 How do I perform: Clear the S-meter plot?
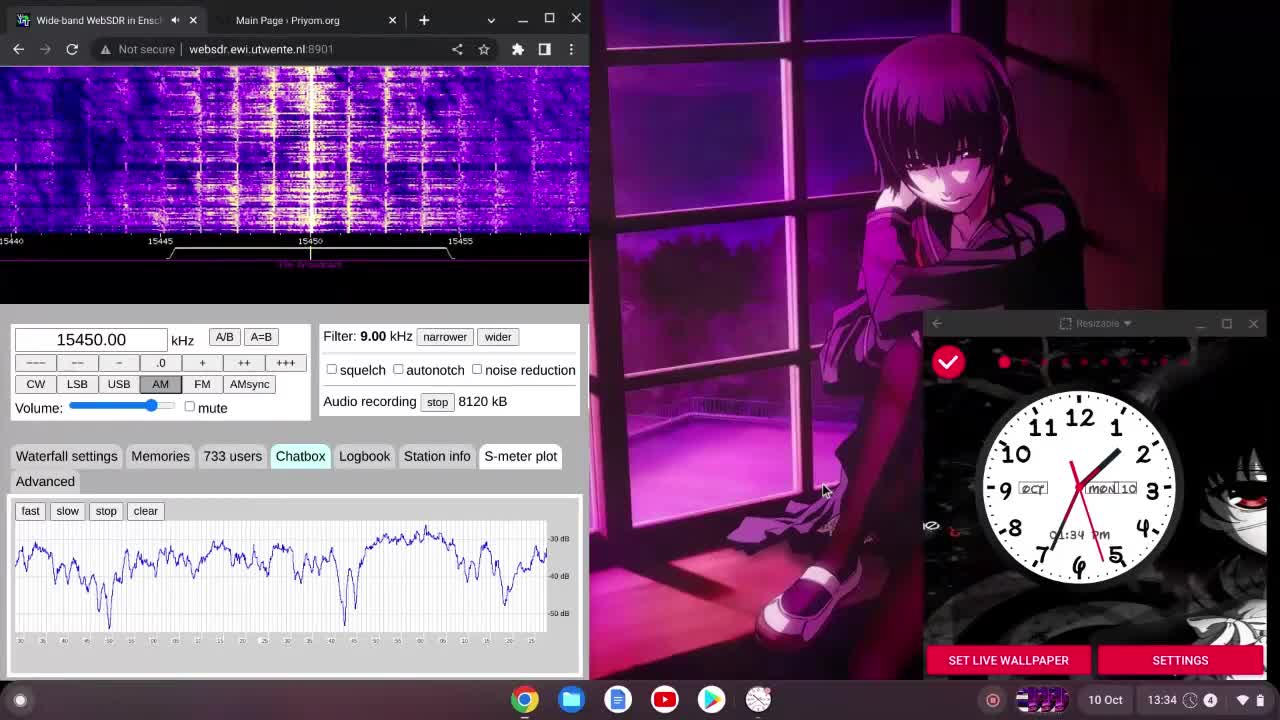point(146,511)
